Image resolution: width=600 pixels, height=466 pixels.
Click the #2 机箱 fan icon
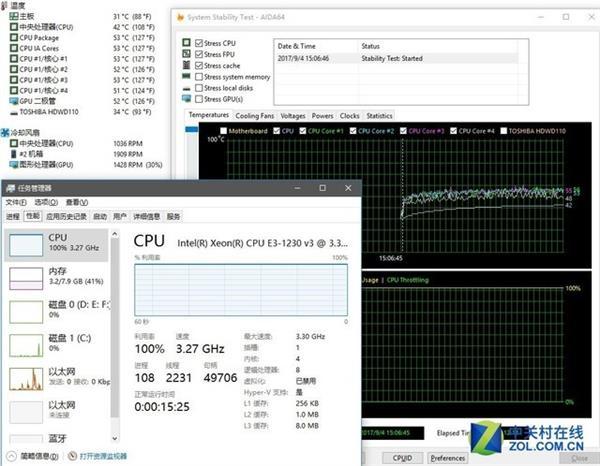click(14, 154)
